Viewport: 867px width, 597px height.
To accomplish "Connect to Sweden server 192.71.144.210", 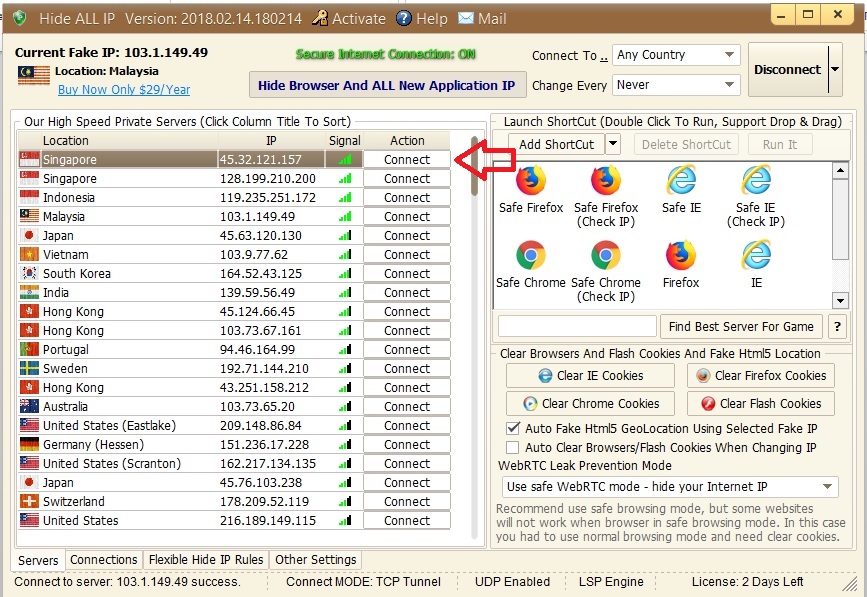I will coord(407,368).
